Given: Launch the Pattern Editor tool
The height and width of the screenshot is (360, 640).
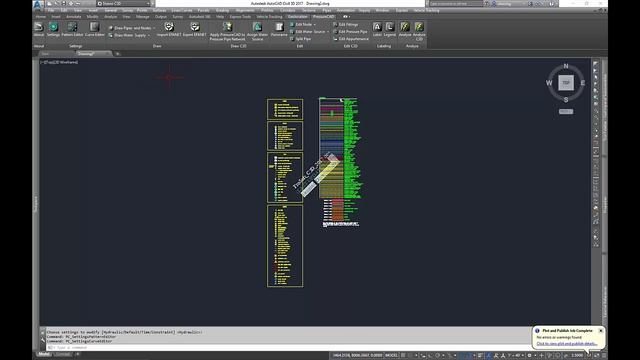Looking at the screenshot, I should coord(72,29).
